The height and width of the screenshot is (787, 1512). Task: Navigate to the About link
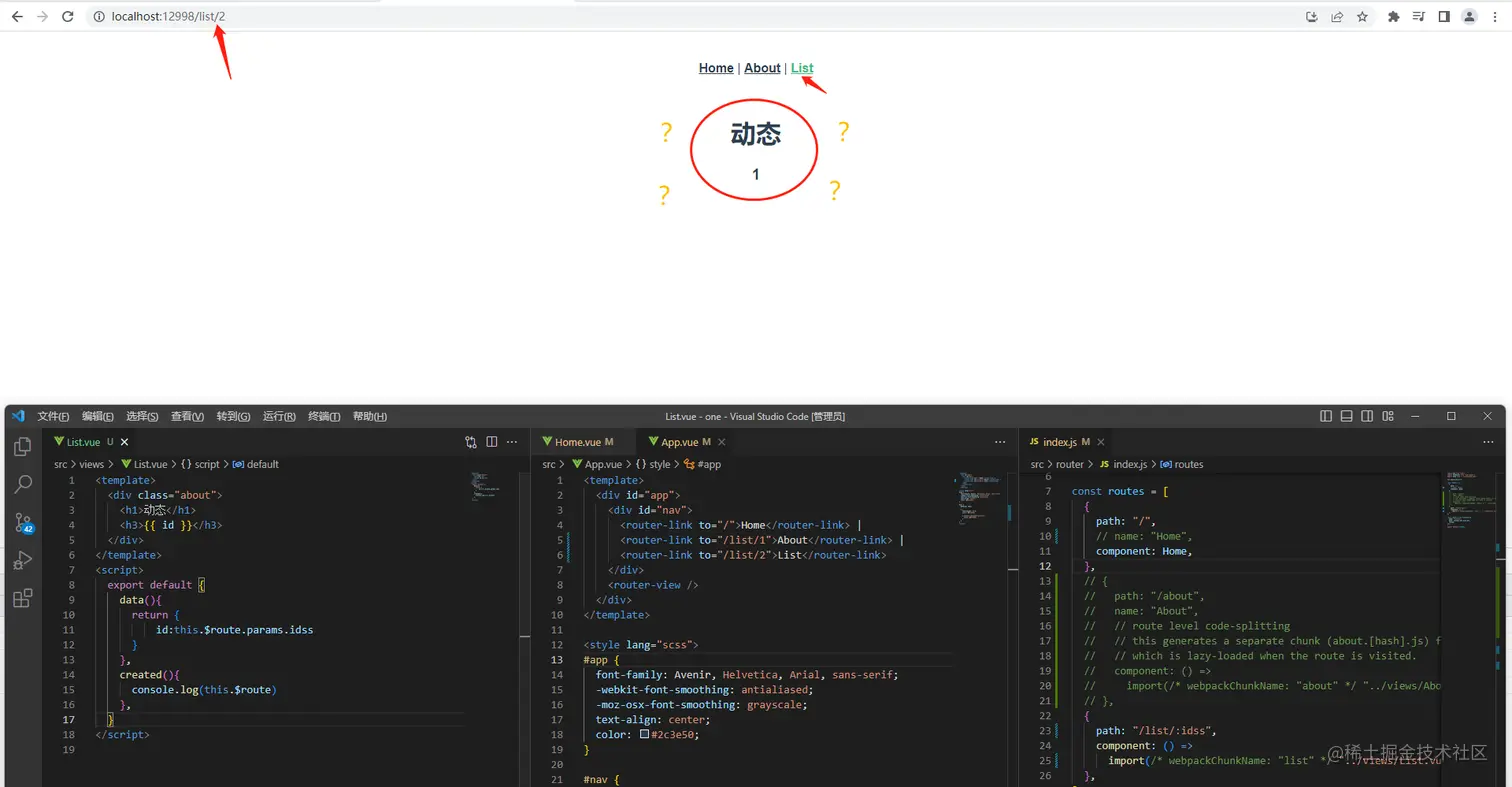[762, 68]
